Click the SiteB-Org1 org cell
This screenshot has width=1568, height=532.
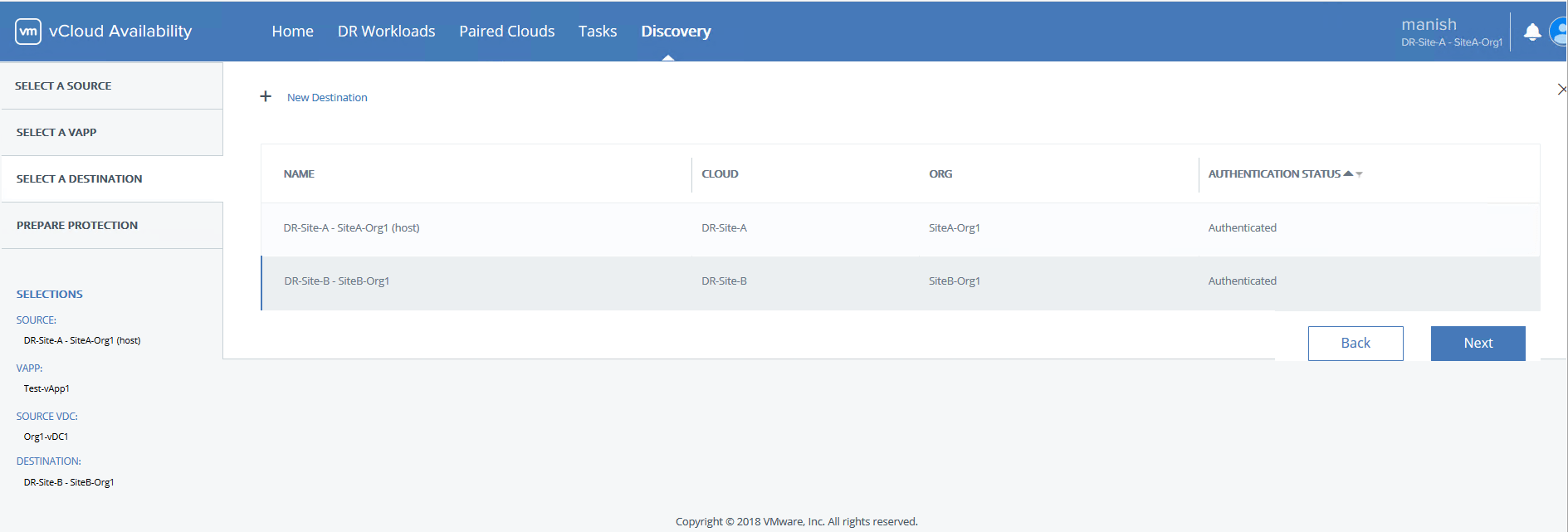click(955, 281)
